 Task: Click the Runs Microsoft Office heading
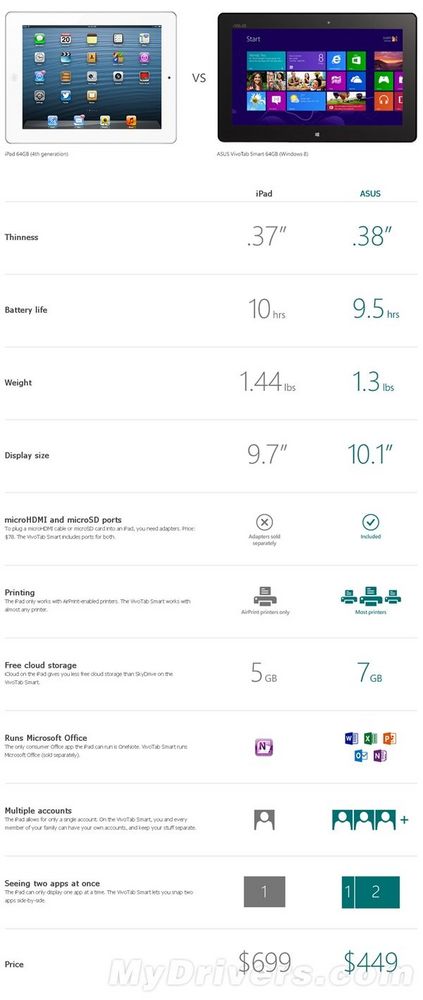(46, 738)
